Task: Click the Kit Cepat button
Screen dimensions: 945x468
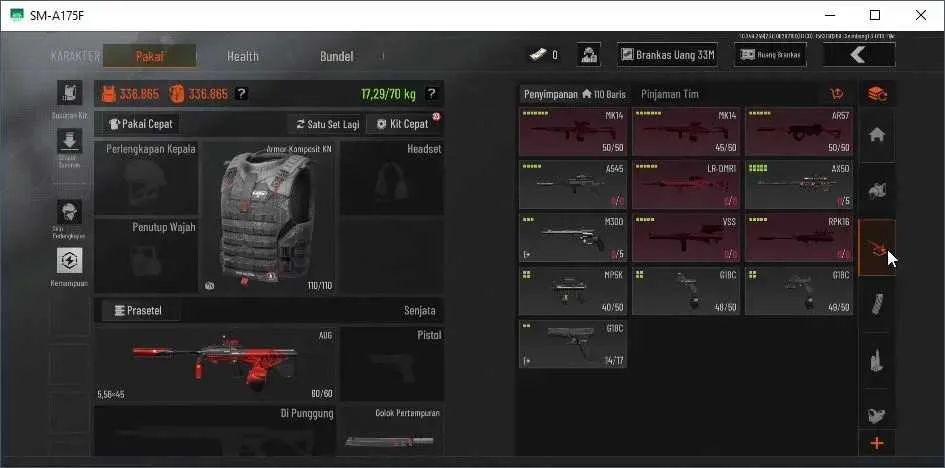Action: click(x=403, y=124)
